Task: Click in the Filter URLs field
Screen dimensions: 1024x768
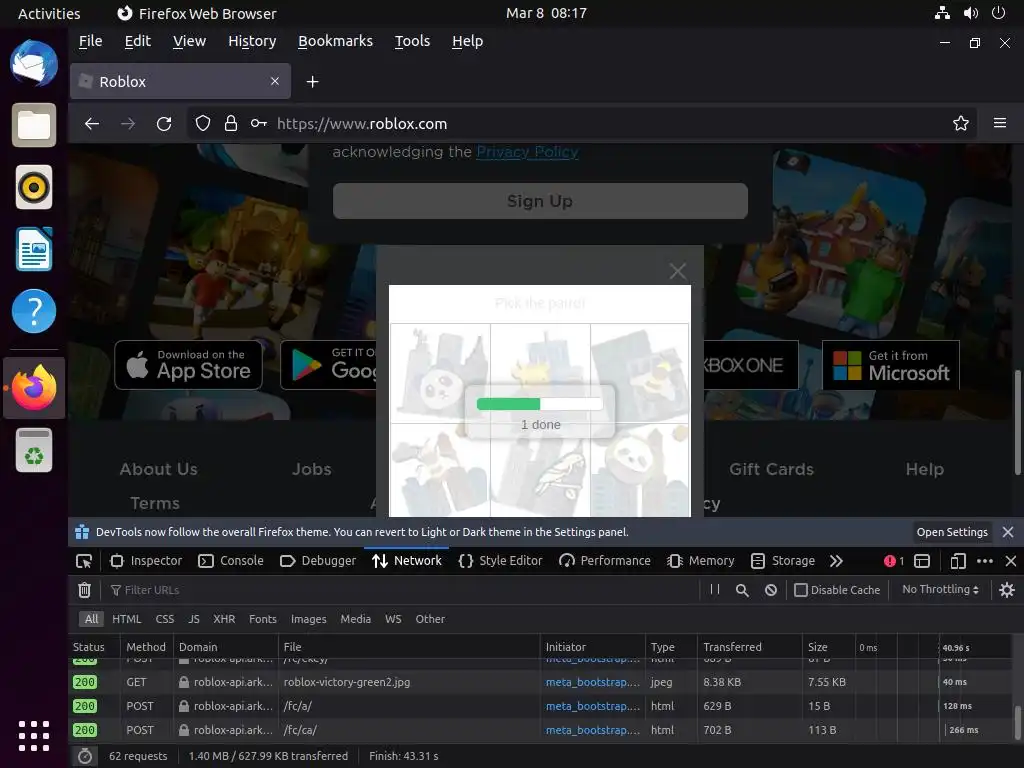Action: coord(405,590)
